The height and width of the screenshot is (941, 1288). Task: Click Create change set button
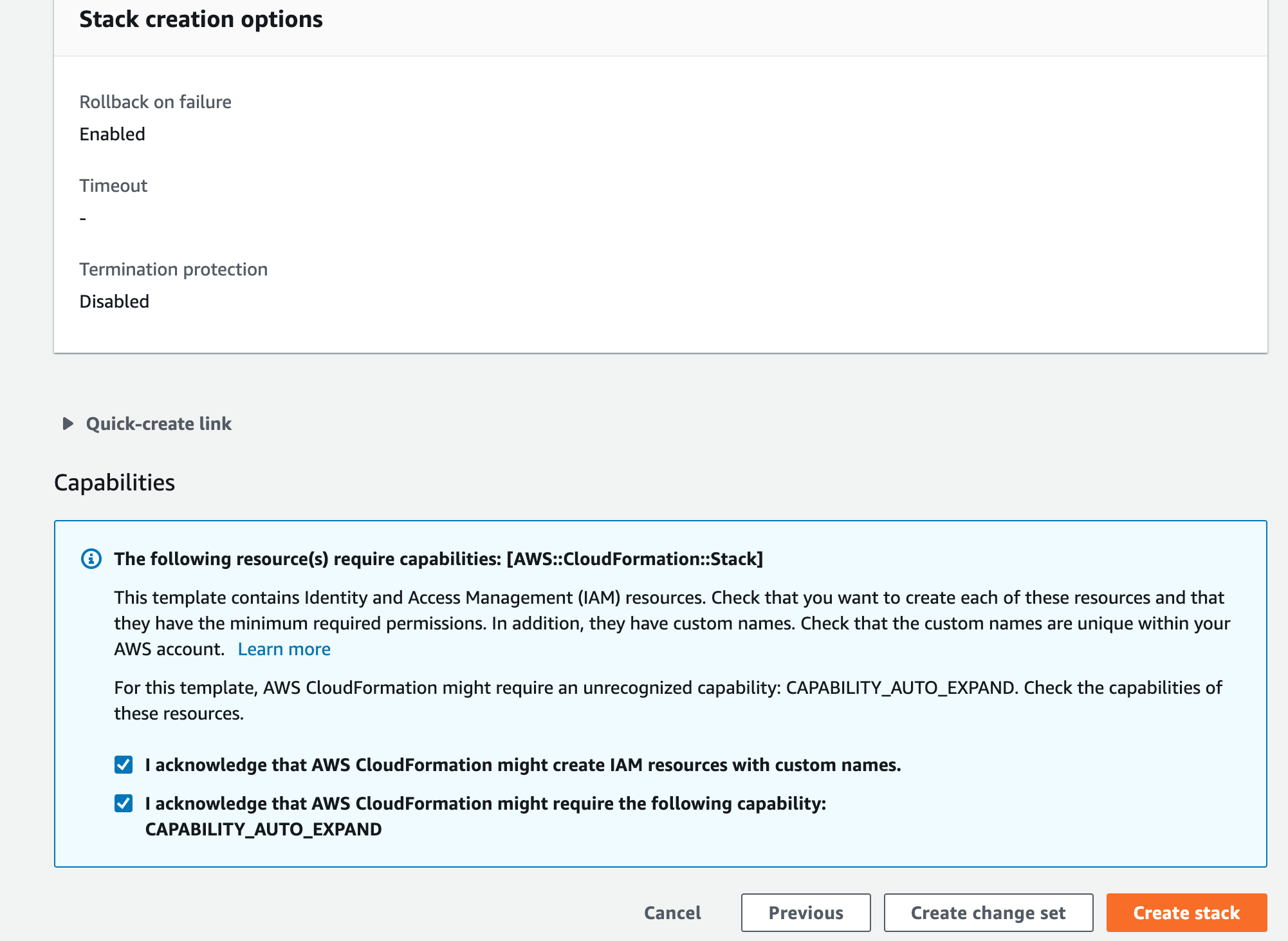point(988,913)
